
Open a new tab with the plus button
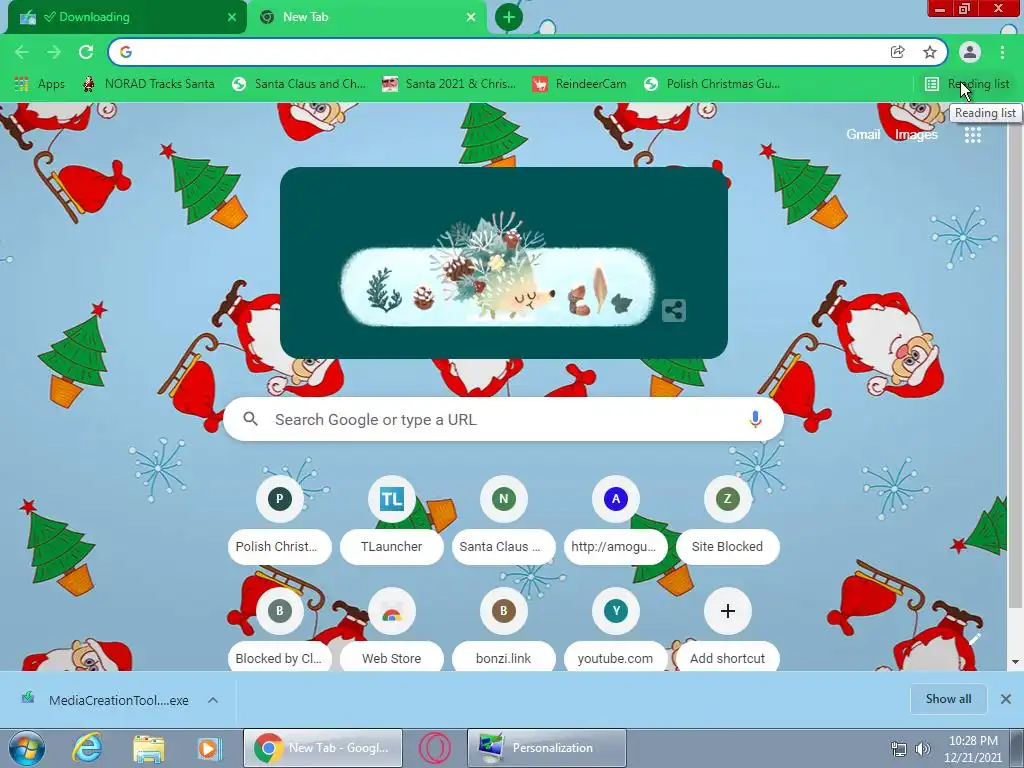coord(509,17)
